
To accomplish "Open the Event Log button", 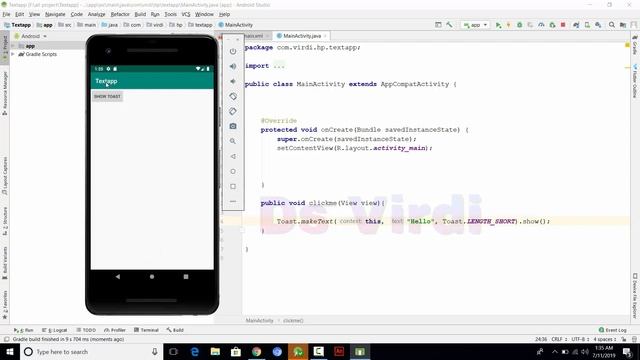I will (x=613, y=330).
